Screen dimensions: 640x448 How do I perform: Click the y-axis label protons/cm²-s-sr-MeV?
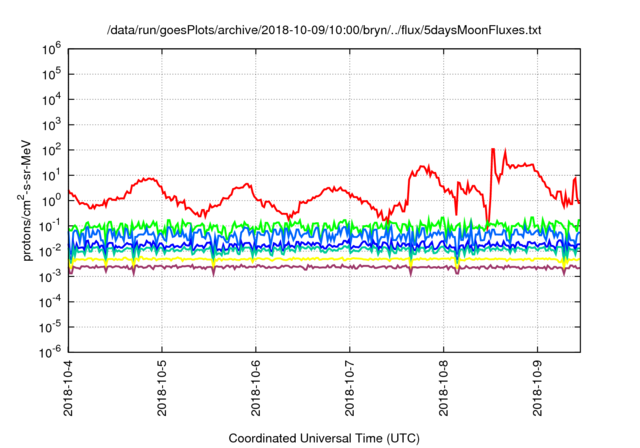[24, 200]
